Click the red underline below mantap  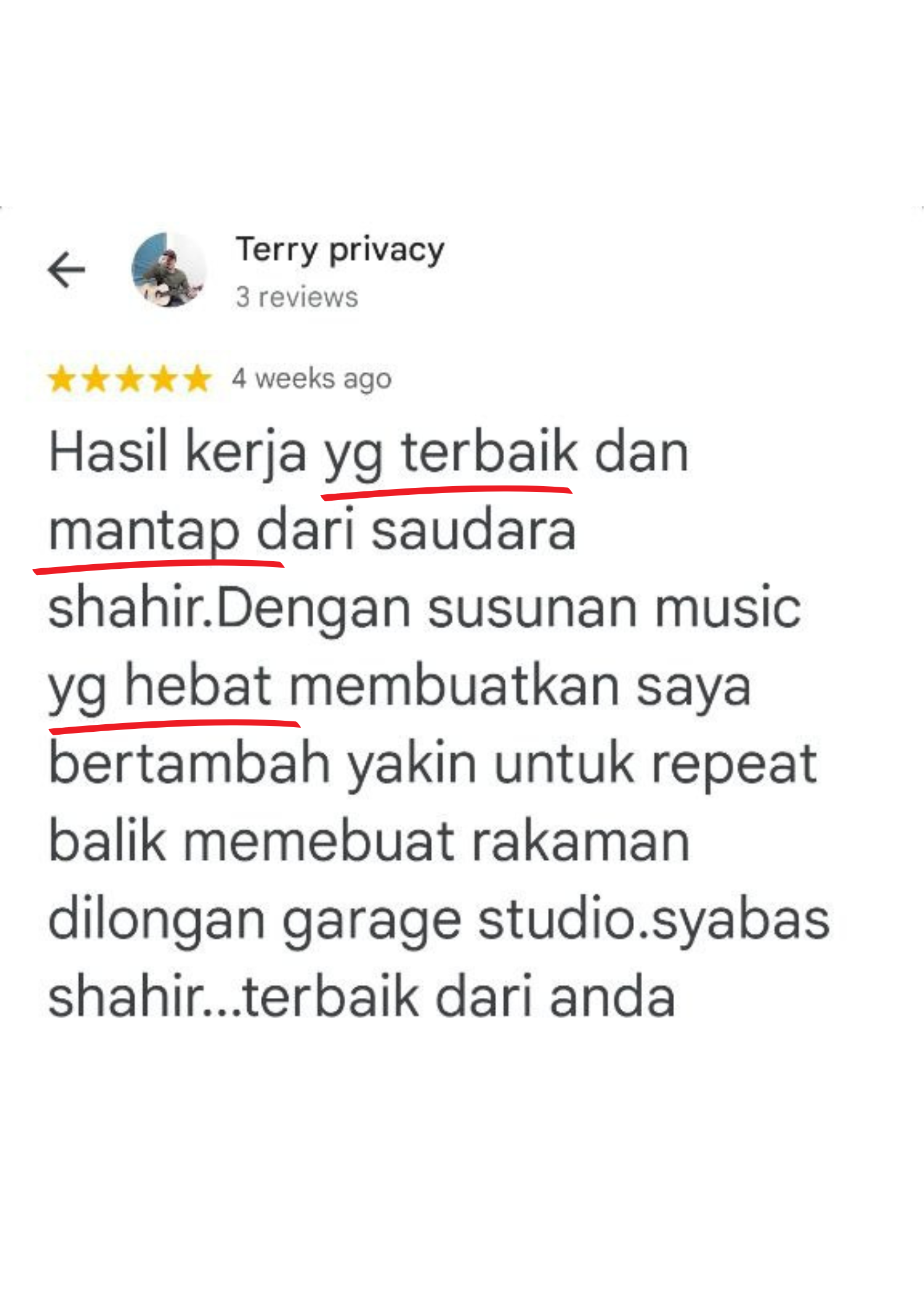coord(158,566)
